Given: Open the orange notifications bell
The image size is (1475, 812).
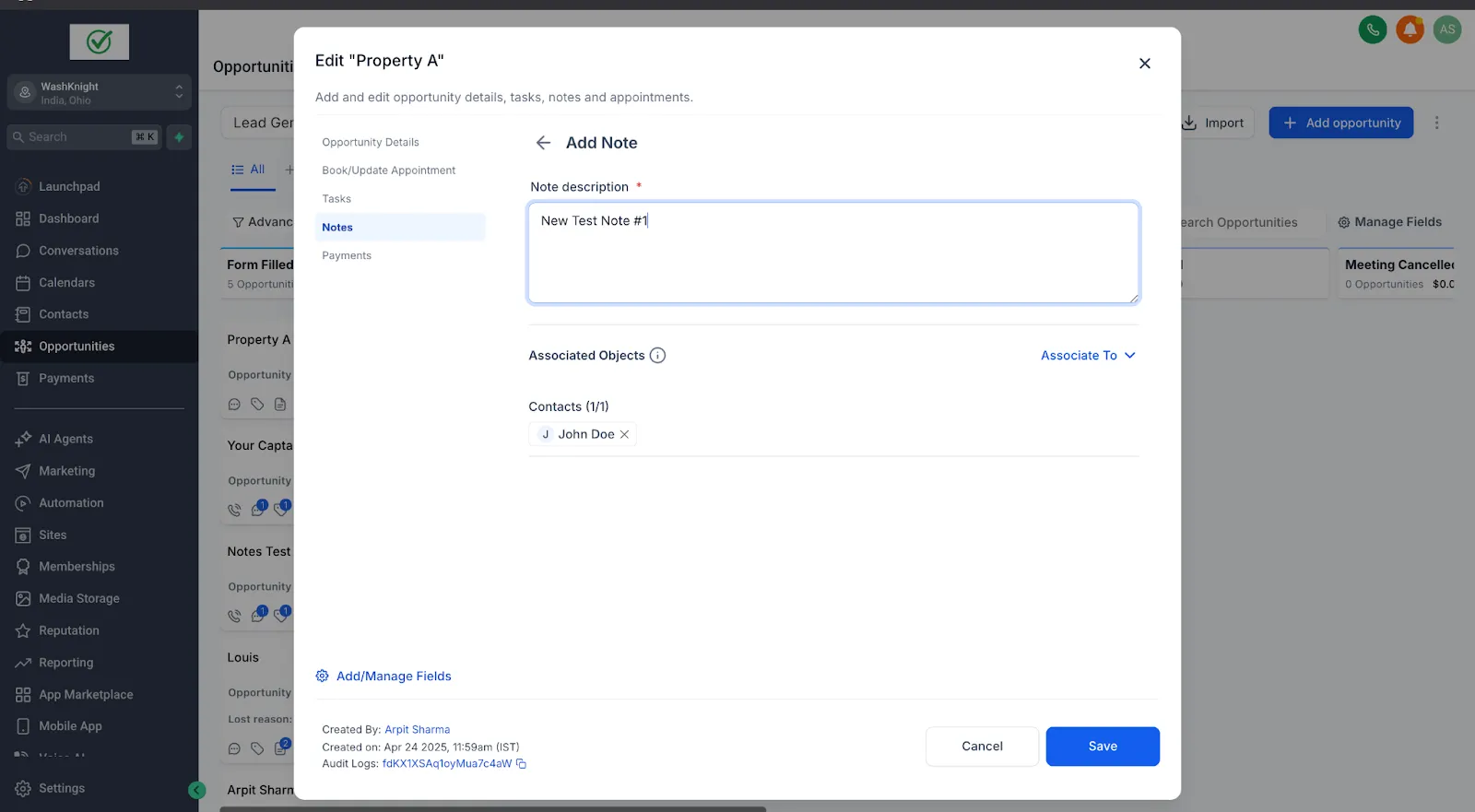Looking at the screenshot, I should point(1410,29).
